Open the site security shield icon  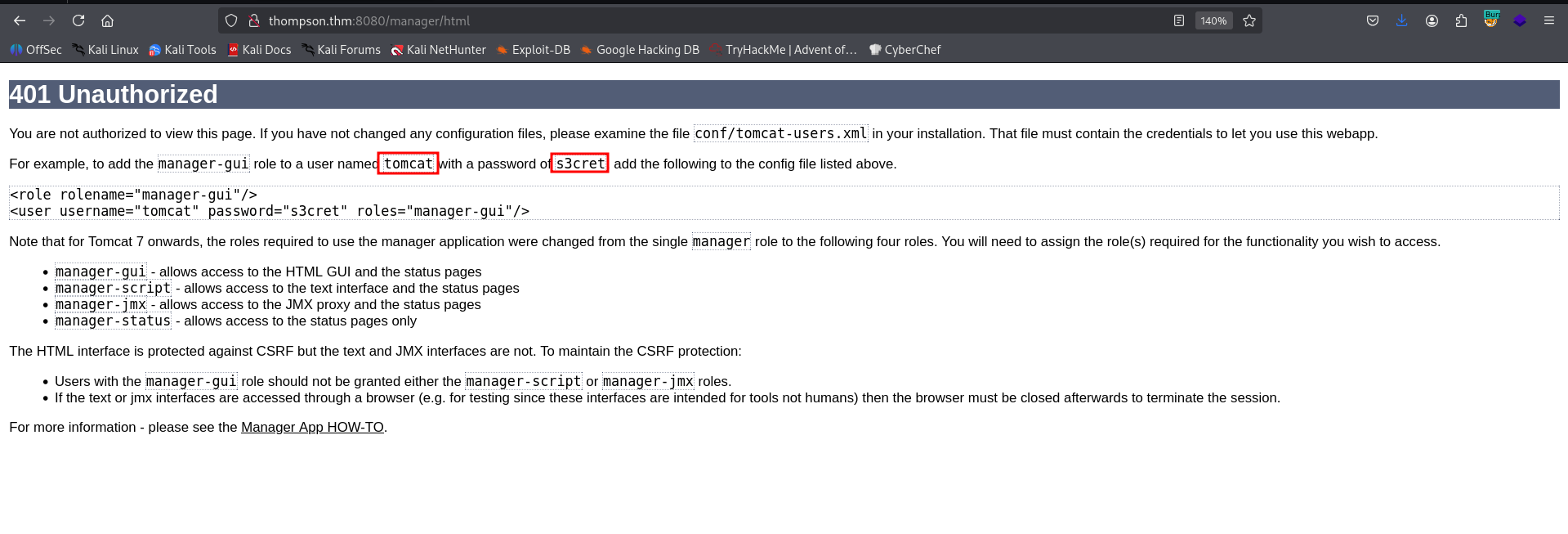click(231, 20)
